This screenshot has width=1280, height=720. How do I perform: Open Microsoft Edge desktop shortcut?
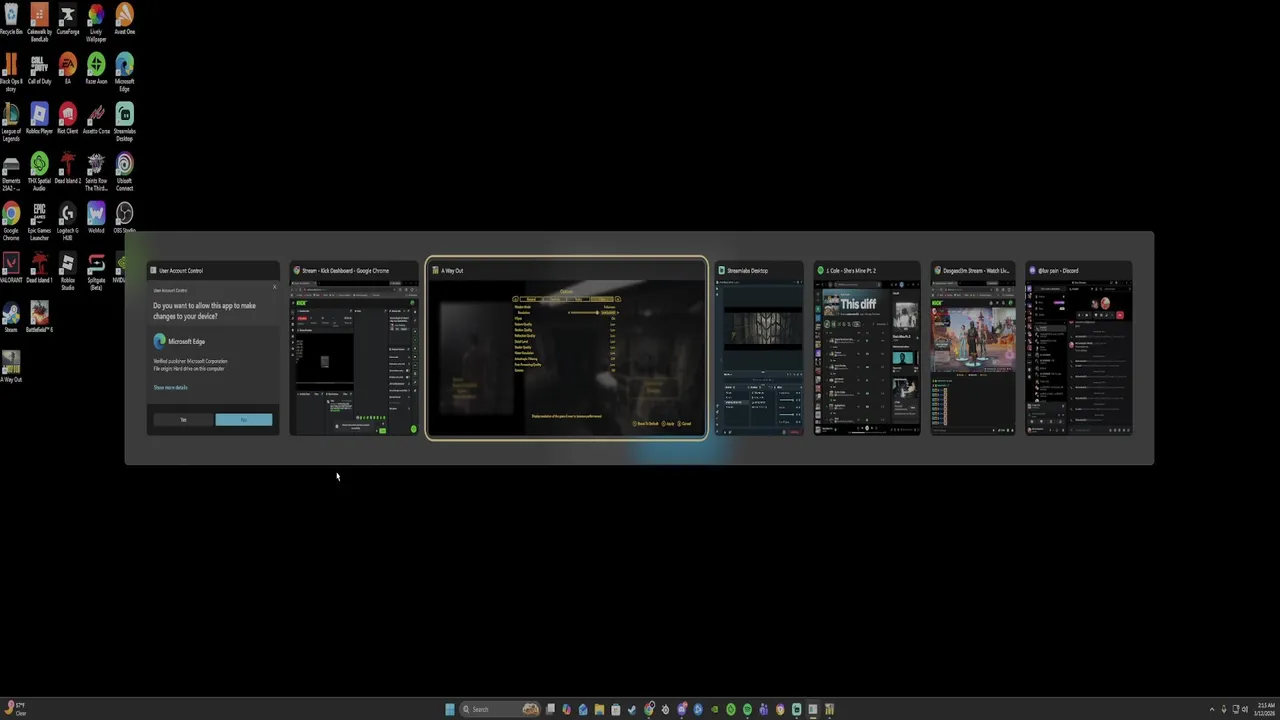pyautogui.click(x=124, y=72)
